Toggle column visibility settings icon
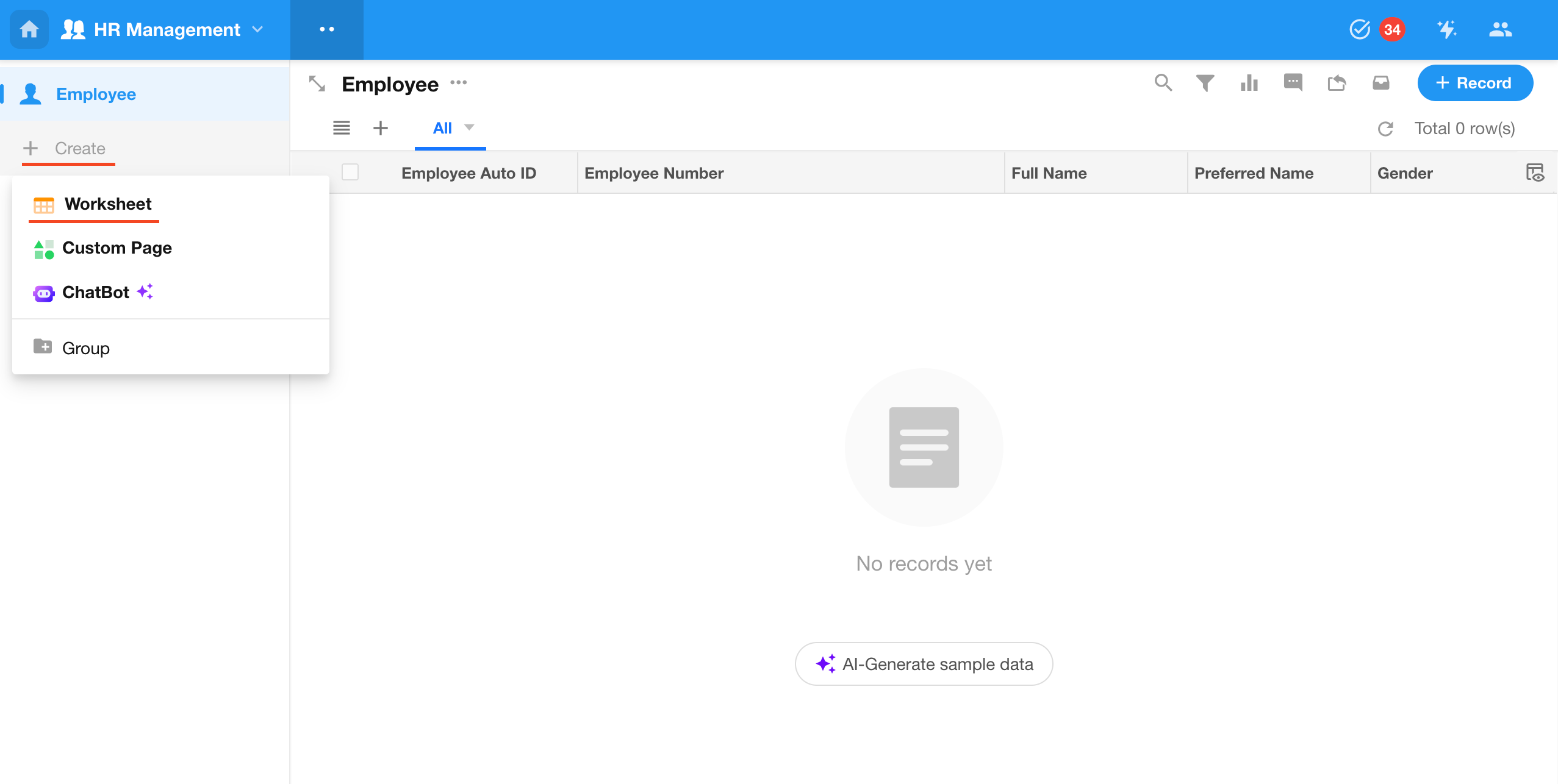This screenshot has width=1558, height=784. 1534,173
